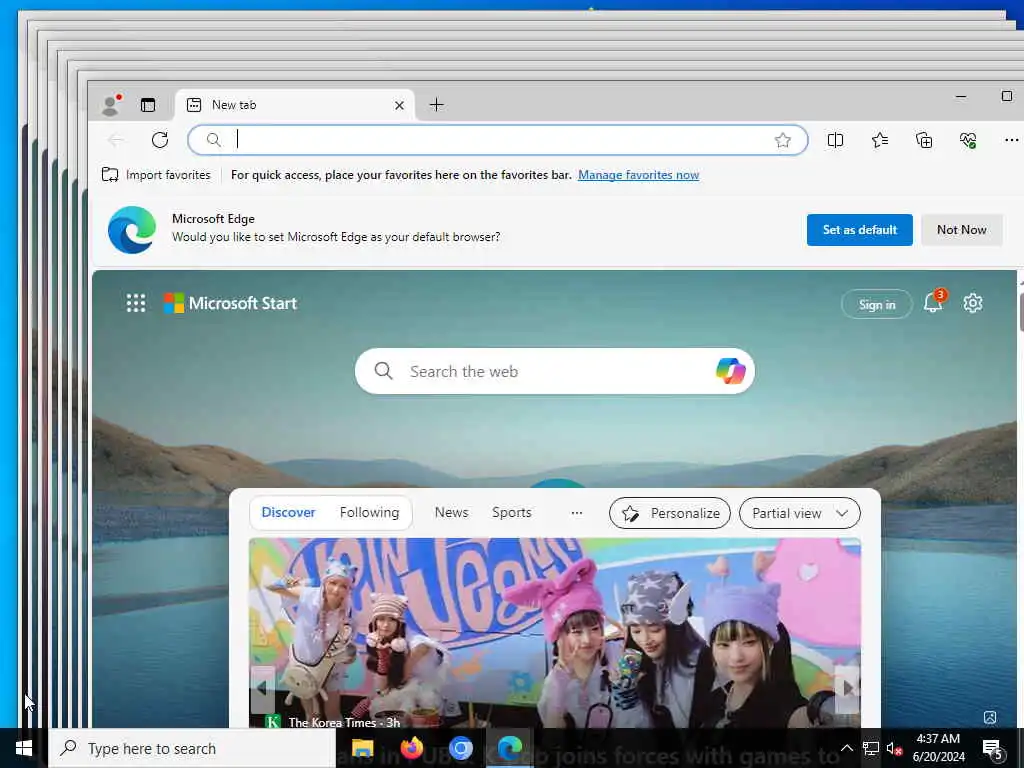Image resolution: width=1024 pixels, height=768 pixels.
Task: Open the taskbar clock and date
Action: click(x=938, y=748)
